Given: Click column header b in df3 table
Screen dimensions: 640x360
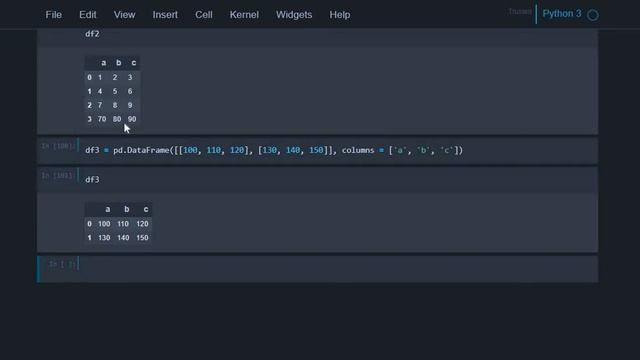Looking at the screenshot, I should click(127, 209).
